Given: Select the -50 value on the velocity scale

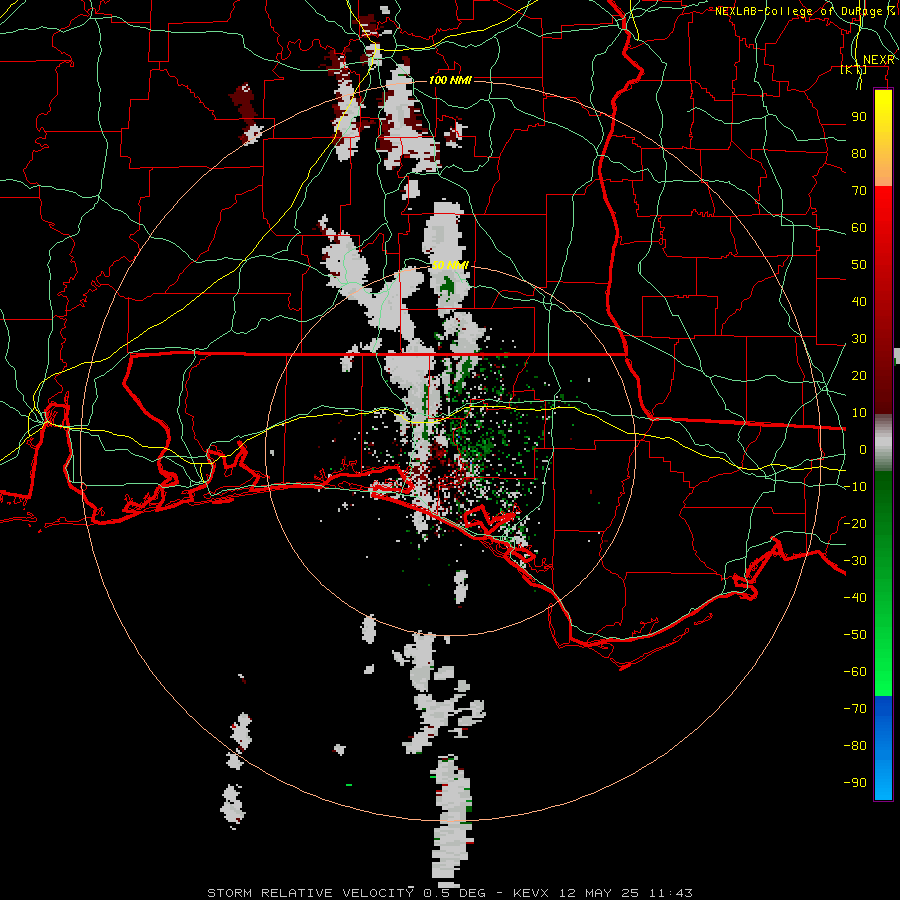Looking at the screenshot, I should tap(855, 635).
